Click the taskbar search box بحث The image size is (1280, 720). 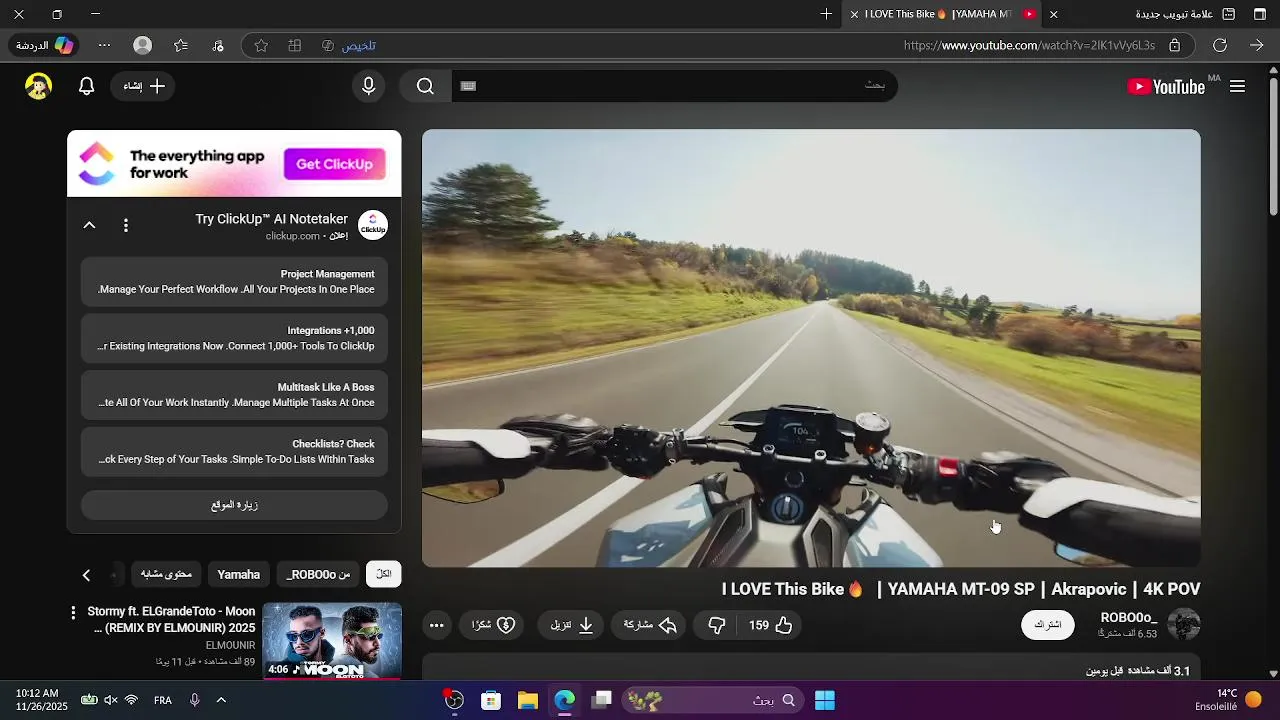coord(714,701)
